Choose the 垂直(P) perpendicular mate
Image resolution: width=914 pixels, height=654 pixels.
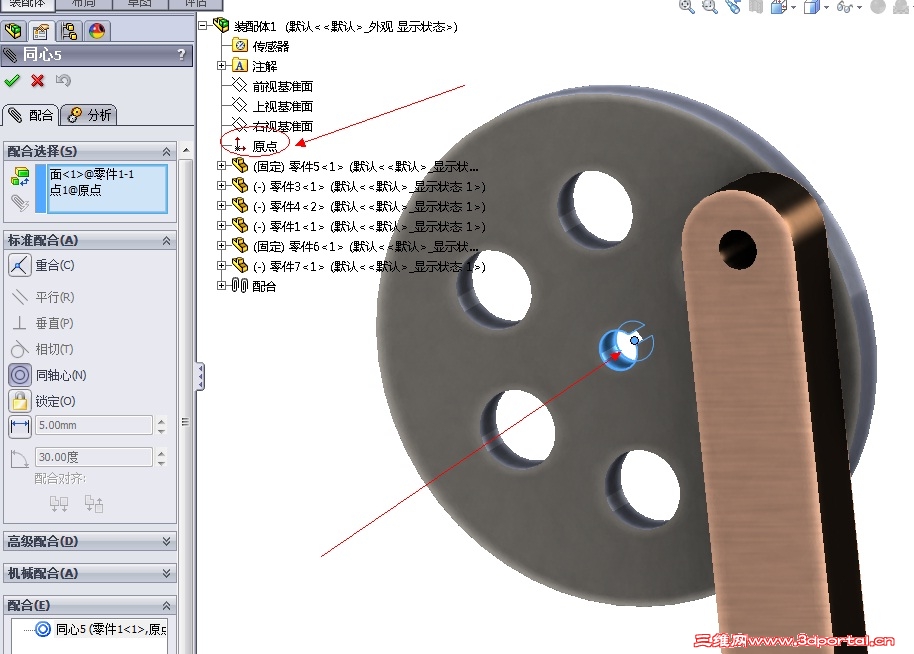pyautogui.click(x=42, y=323)
